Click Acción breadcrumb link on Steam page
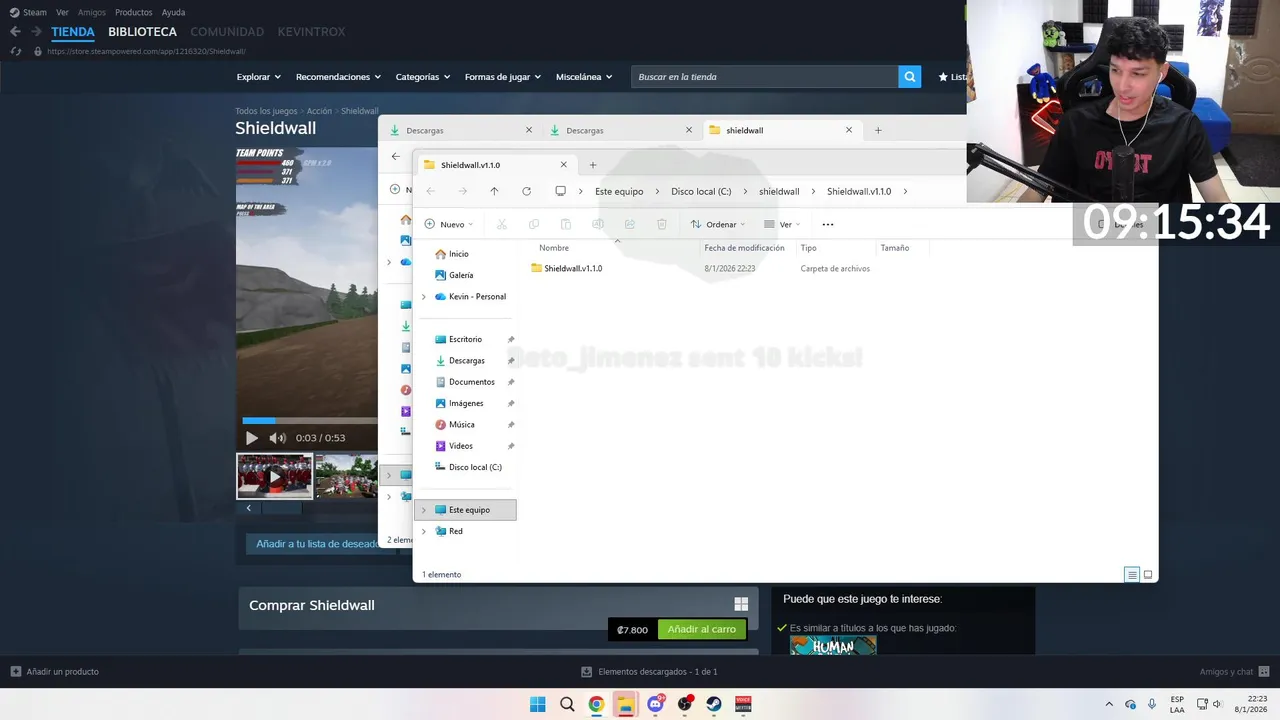The image size is (1280, 720). 319,111
